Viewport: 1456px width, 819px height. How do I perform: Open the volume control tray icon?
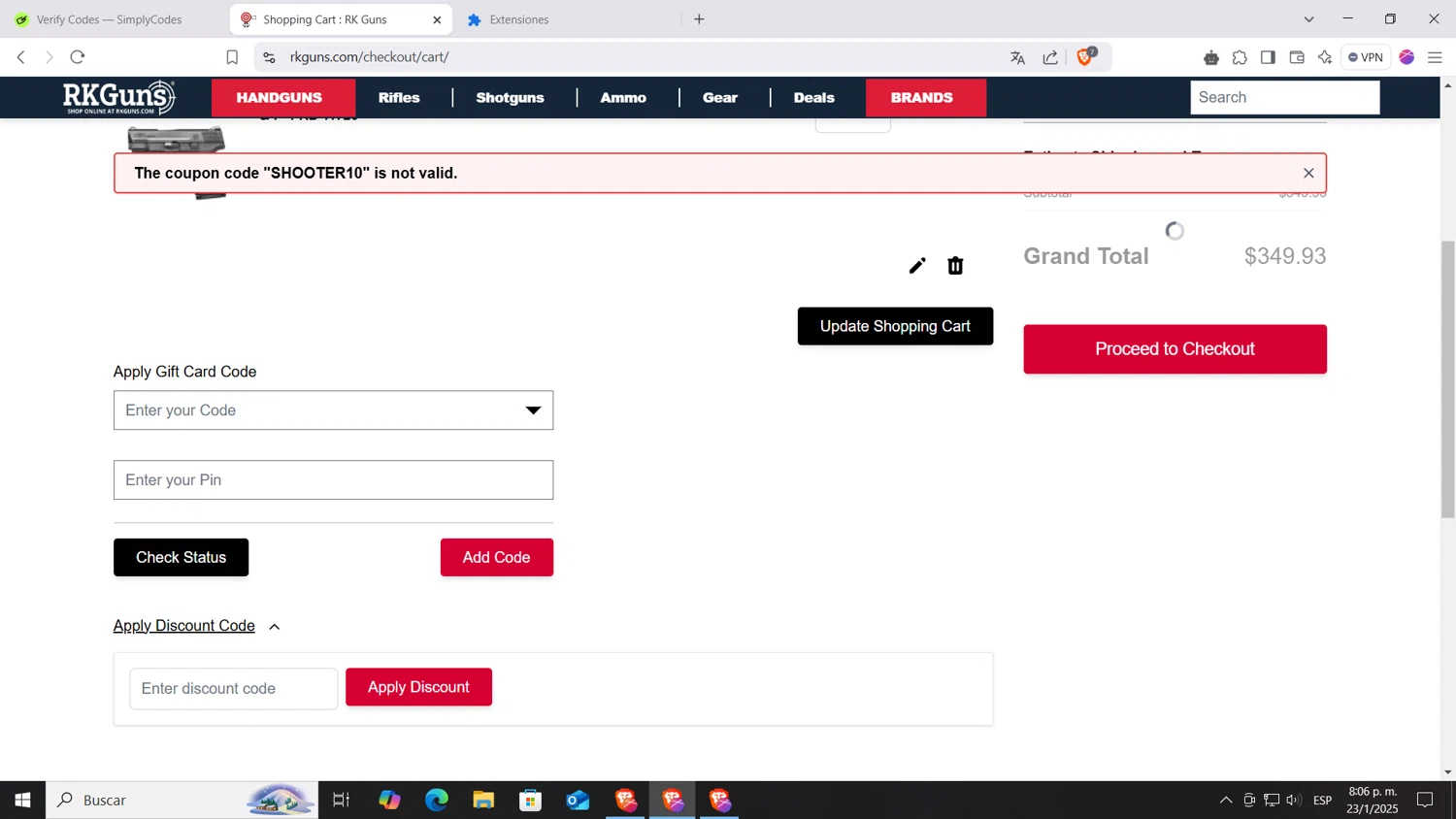tap(1293, 801)
